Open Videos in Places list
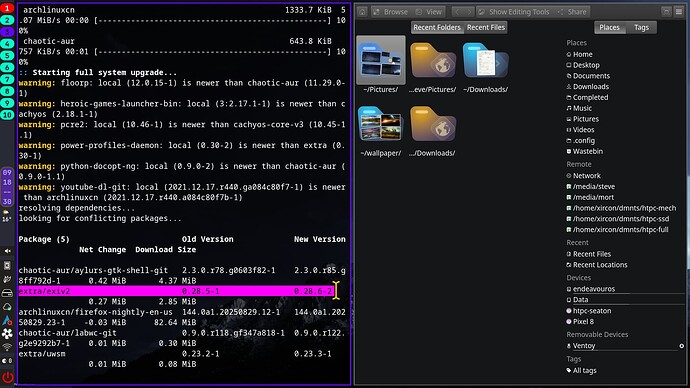The width and height of the screenshot is (690, 388). pyautogui.click(x=580, y=130)
